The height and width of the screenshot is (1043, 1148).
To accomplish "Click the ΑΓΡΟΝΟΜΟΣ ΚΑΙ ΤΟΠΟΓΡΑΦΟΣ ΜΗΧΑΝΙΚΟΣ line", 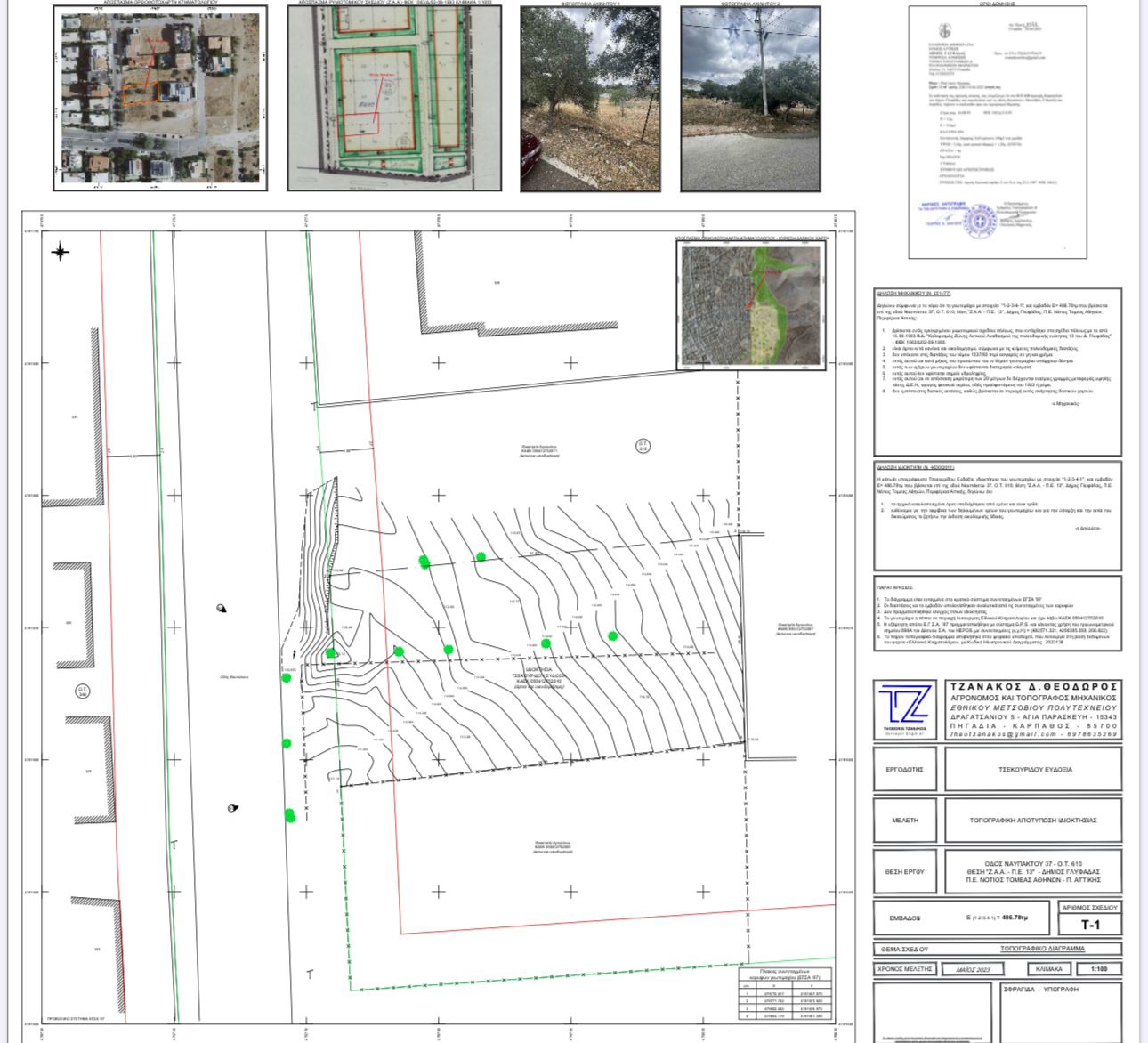I will tap(1032, 699).
